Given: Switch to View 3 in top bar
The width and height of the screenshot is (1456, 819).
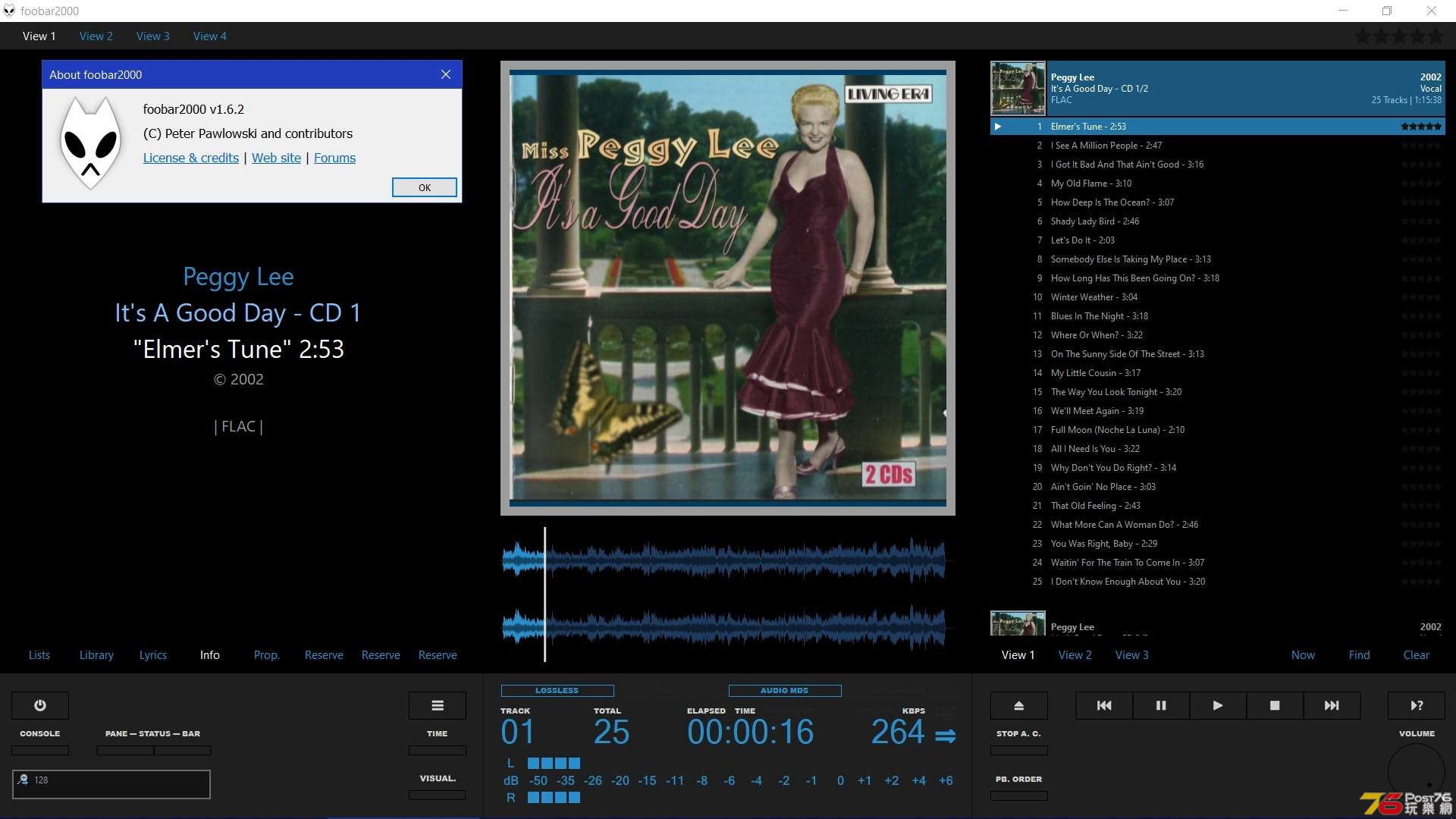Looking at the screenshot, I should click(x=152, y=36).
